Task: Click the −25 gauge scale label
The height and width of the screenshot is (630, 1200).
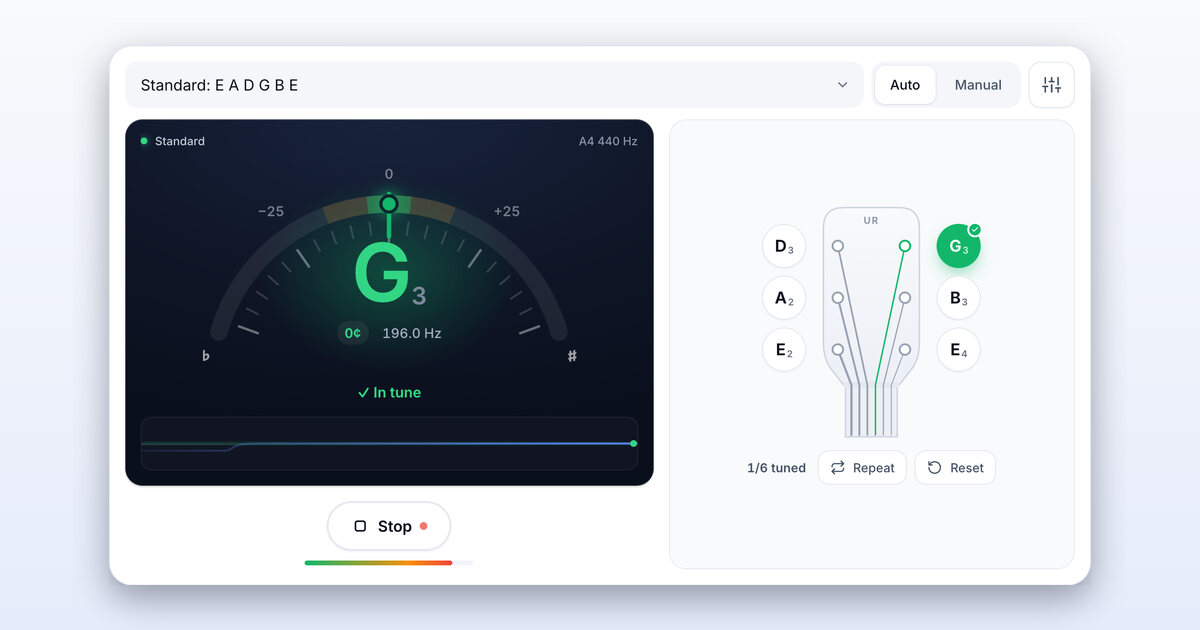Action: click(x=271, y=211)
